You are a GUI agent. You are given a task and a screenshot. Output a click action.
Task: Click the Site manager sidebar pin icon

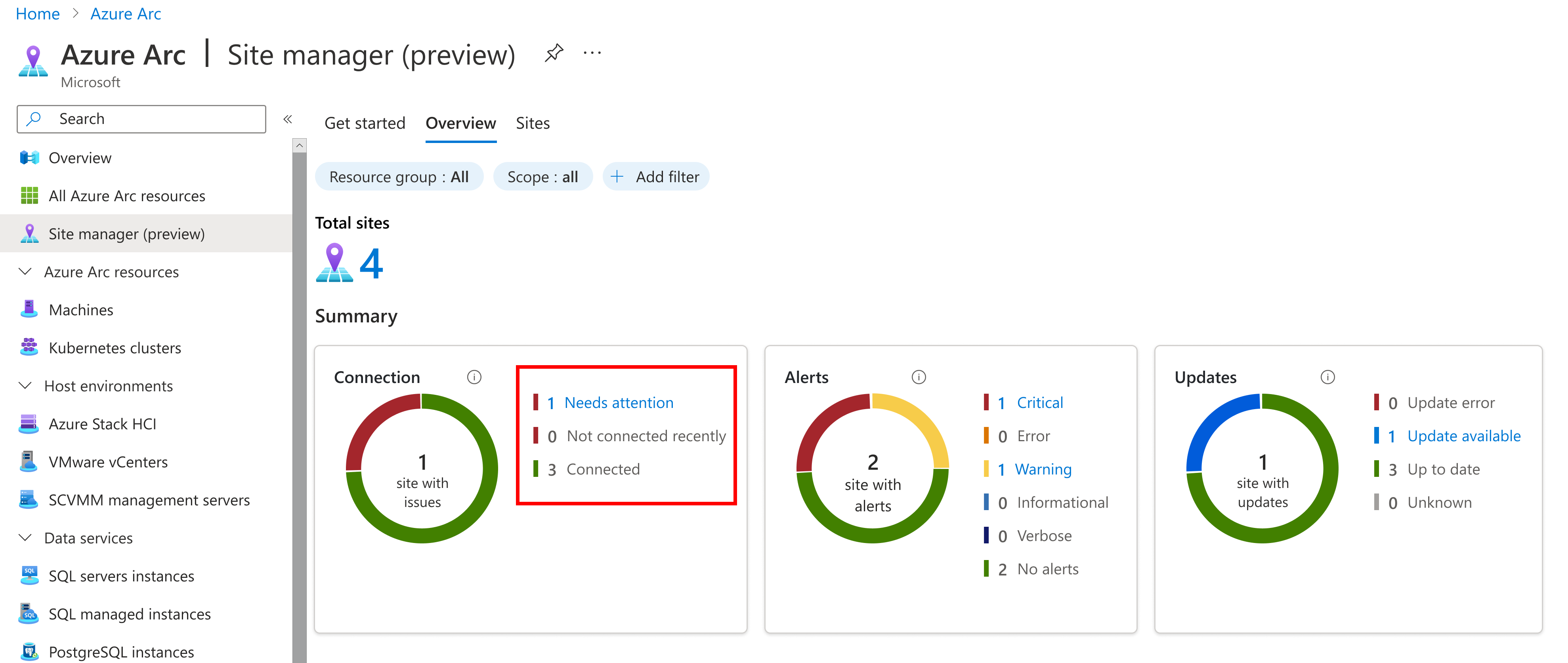point(29,234)
